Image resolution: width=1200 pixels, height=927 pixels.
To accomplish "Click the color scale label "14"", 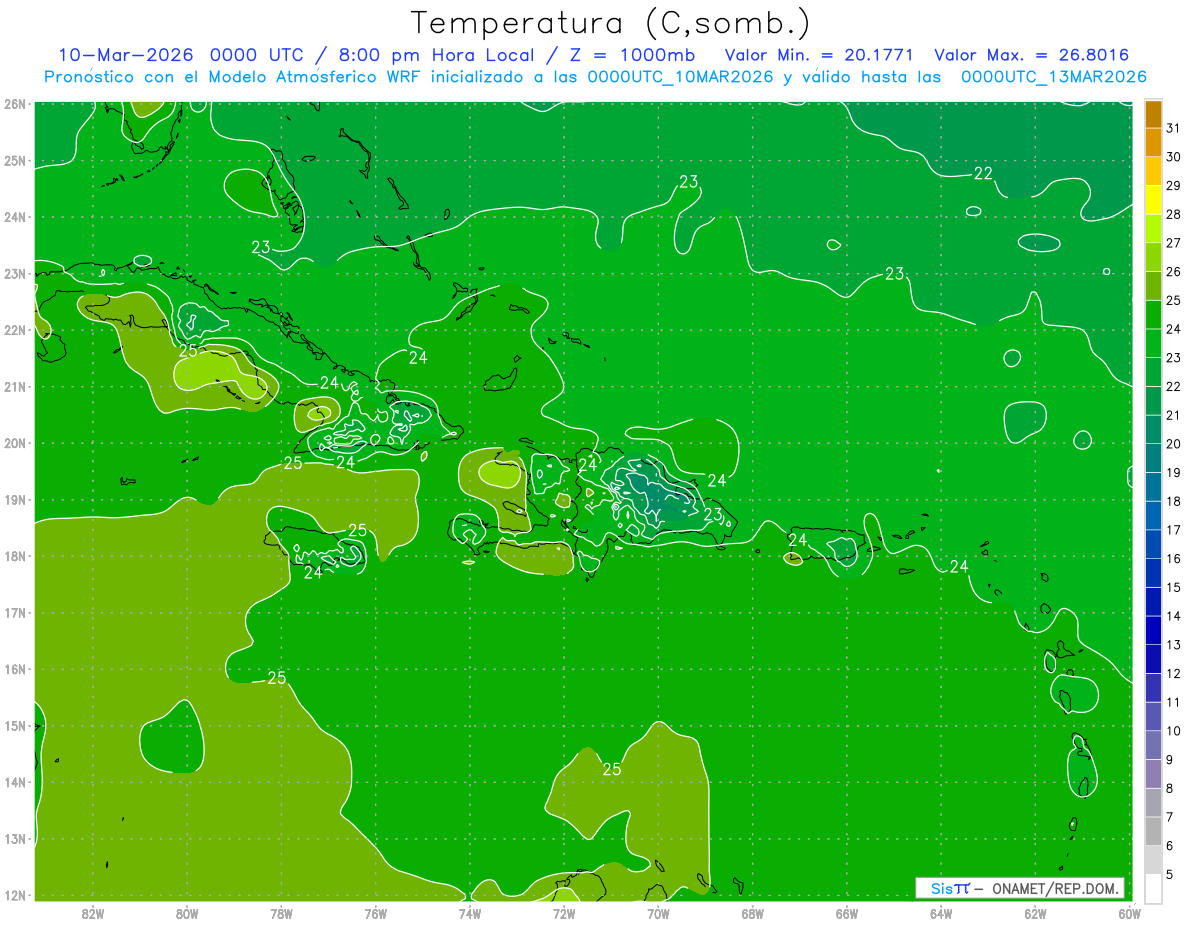I will point(1174,616).
